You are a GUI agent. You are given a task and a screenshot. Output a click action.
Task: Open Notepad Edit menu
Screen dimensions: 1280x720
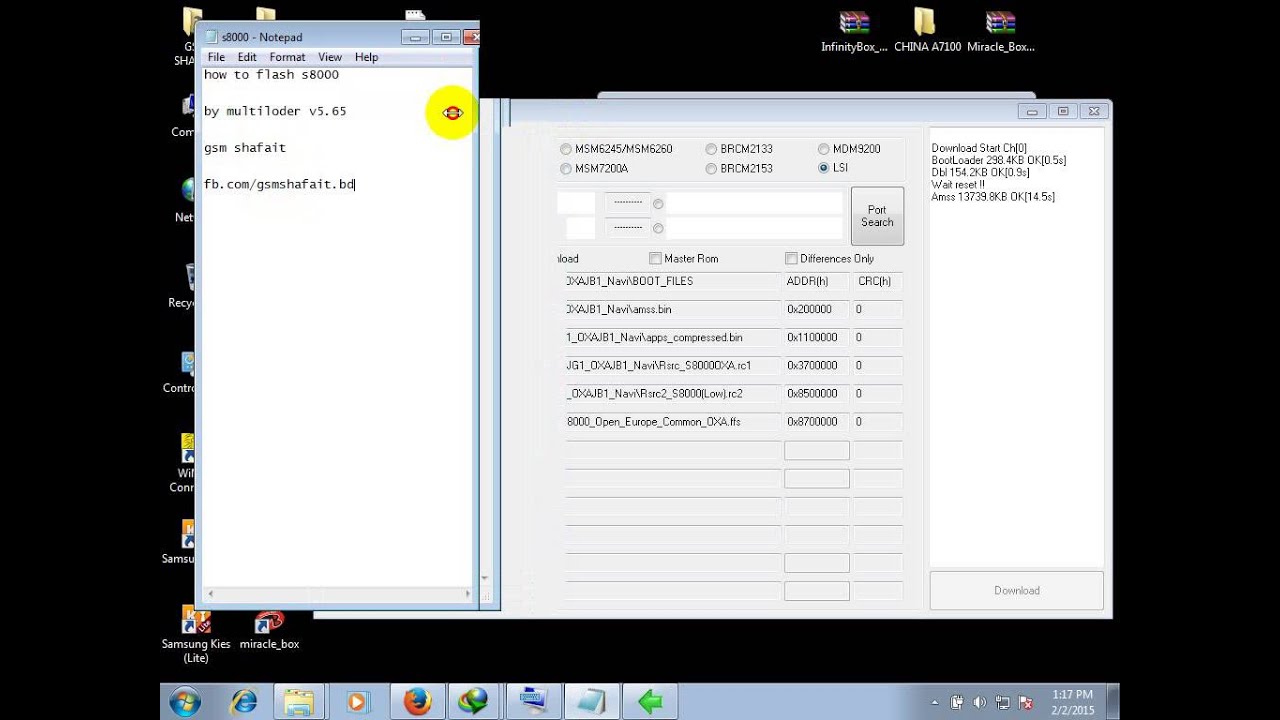coord(247,57)
